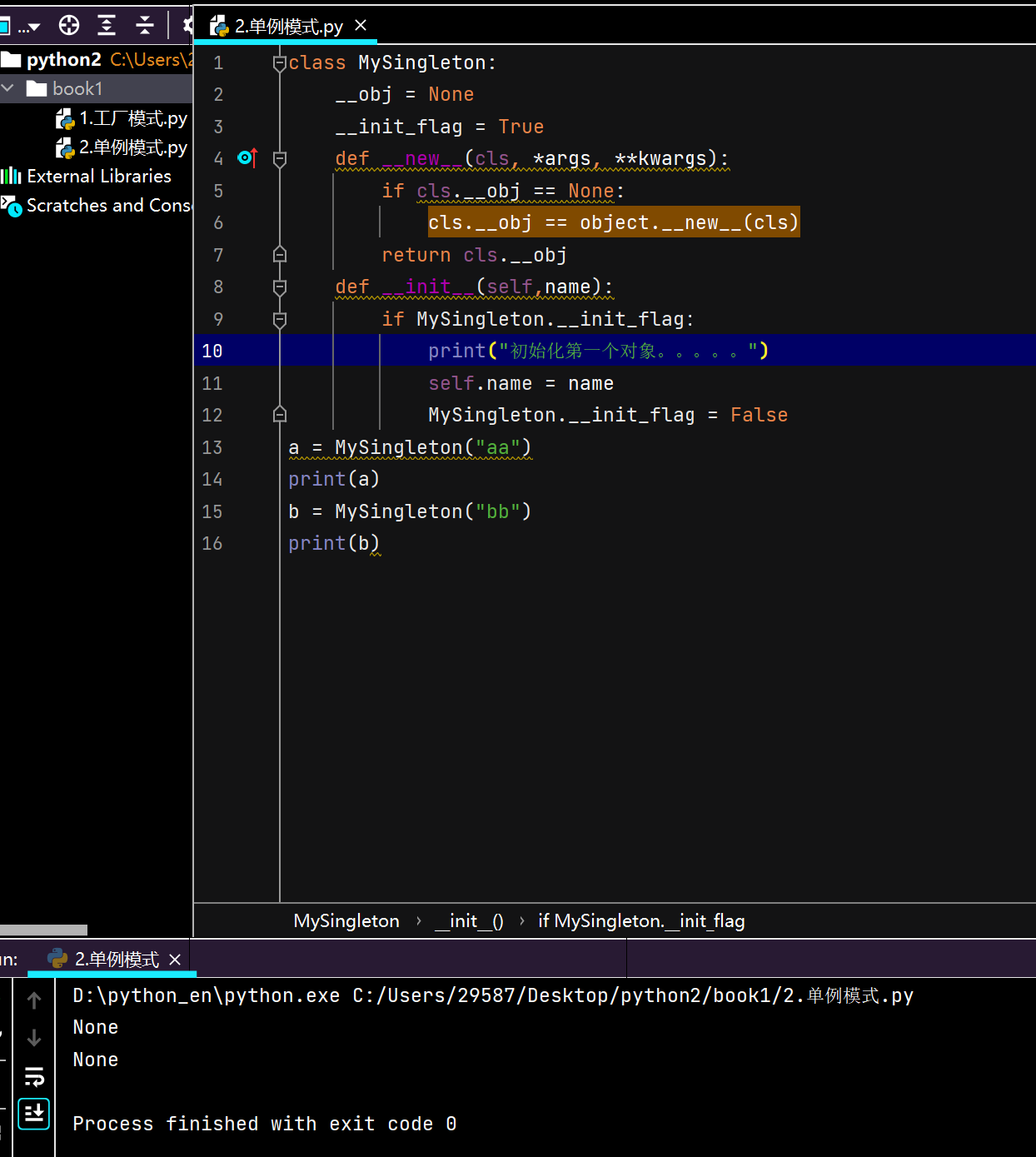Image resolution: width=1036 pixels, height=1157 pixels.
Task: Click the 'a = MySingleton("aa")' code line
Action: coord(410,447)
